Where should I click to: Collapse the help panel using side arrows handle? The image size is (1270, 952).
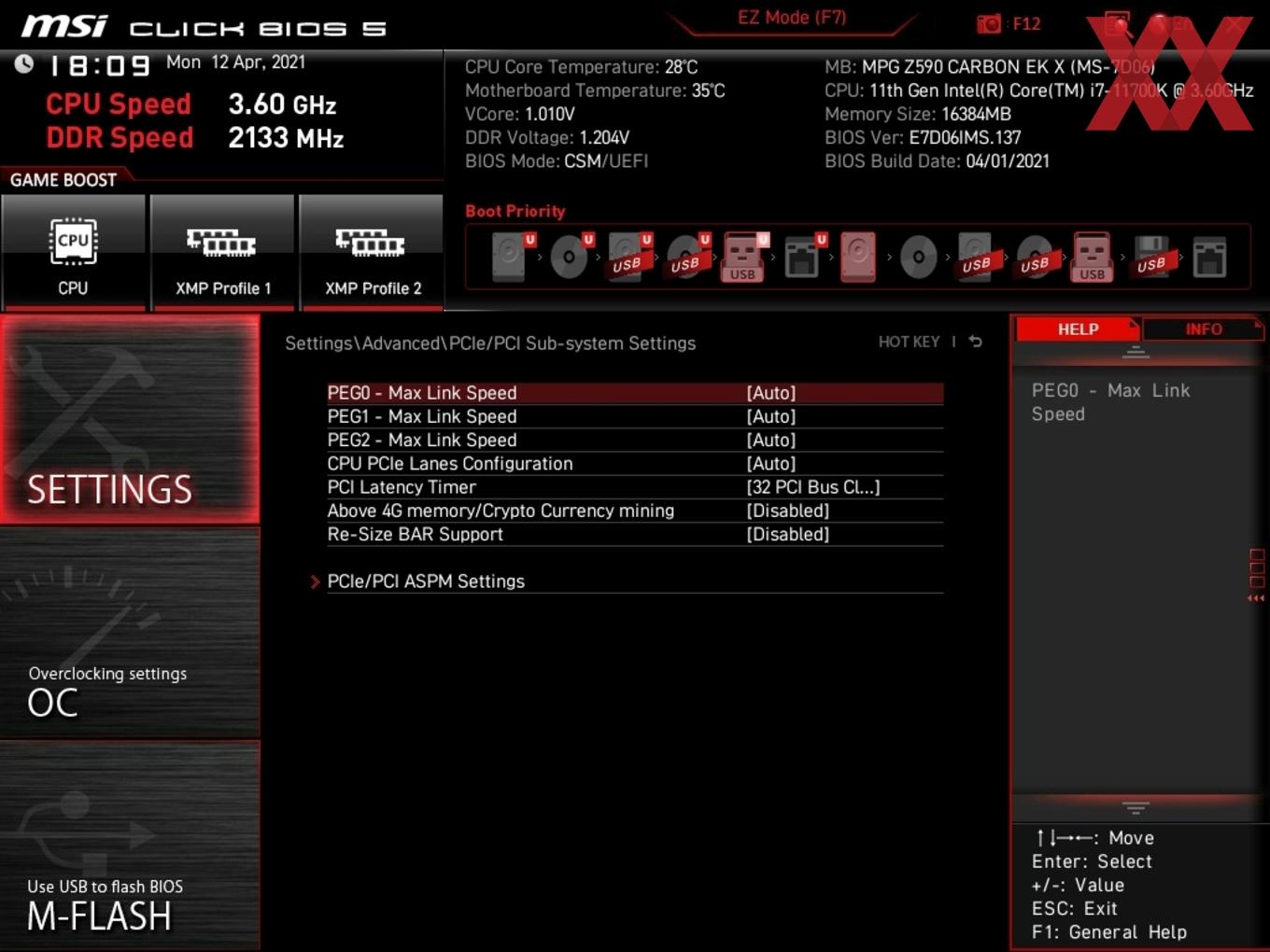[1257, 576]
